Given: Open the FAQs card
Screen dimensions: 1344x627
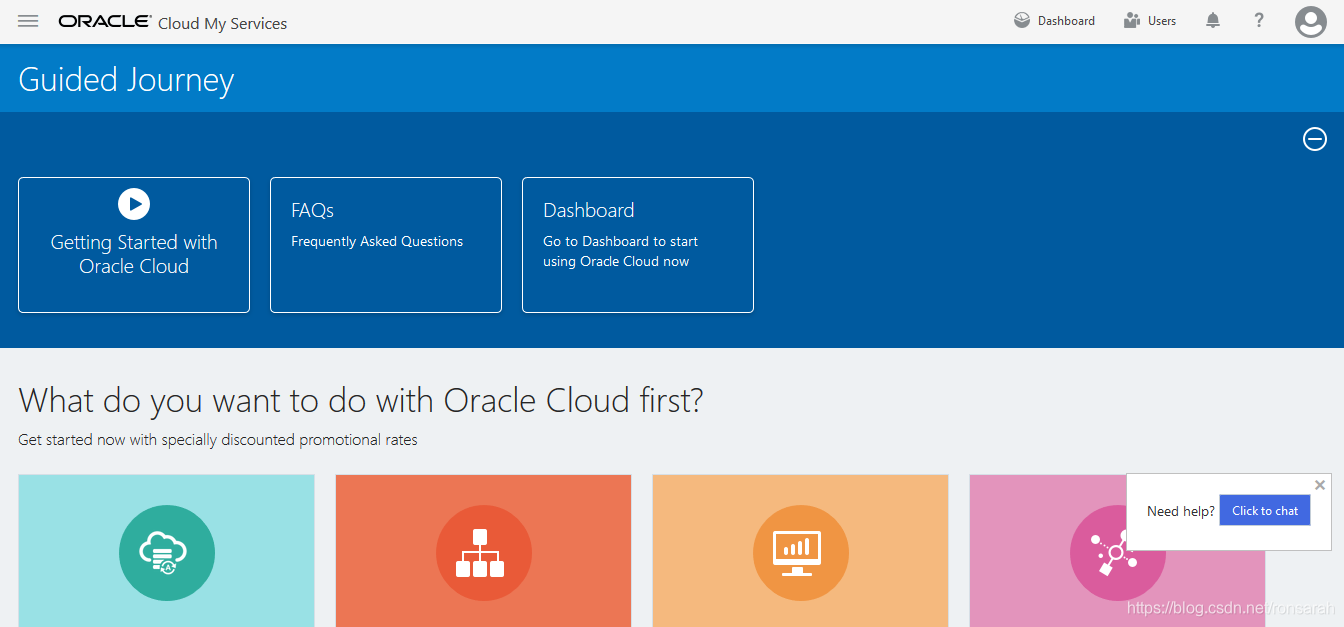Looking at the screenshot, I should click(386, 245).
